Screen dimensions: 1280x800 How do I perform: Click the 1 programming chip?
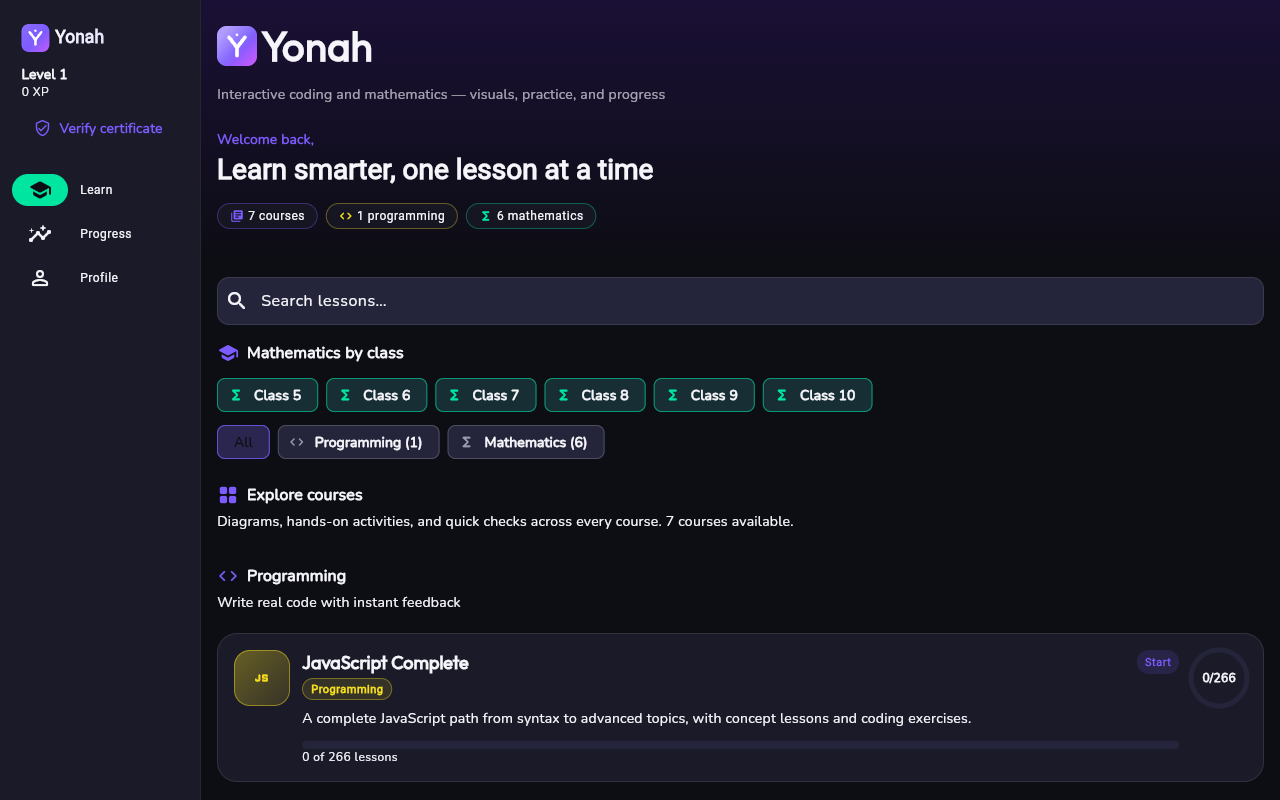392,216
